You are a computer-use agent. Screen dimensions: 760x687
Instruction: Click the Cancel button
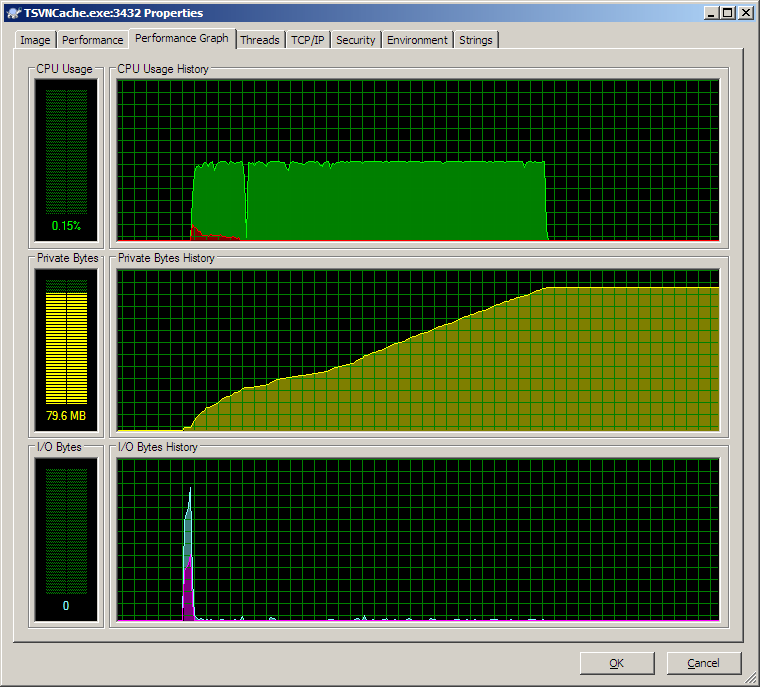pos(704,663)
